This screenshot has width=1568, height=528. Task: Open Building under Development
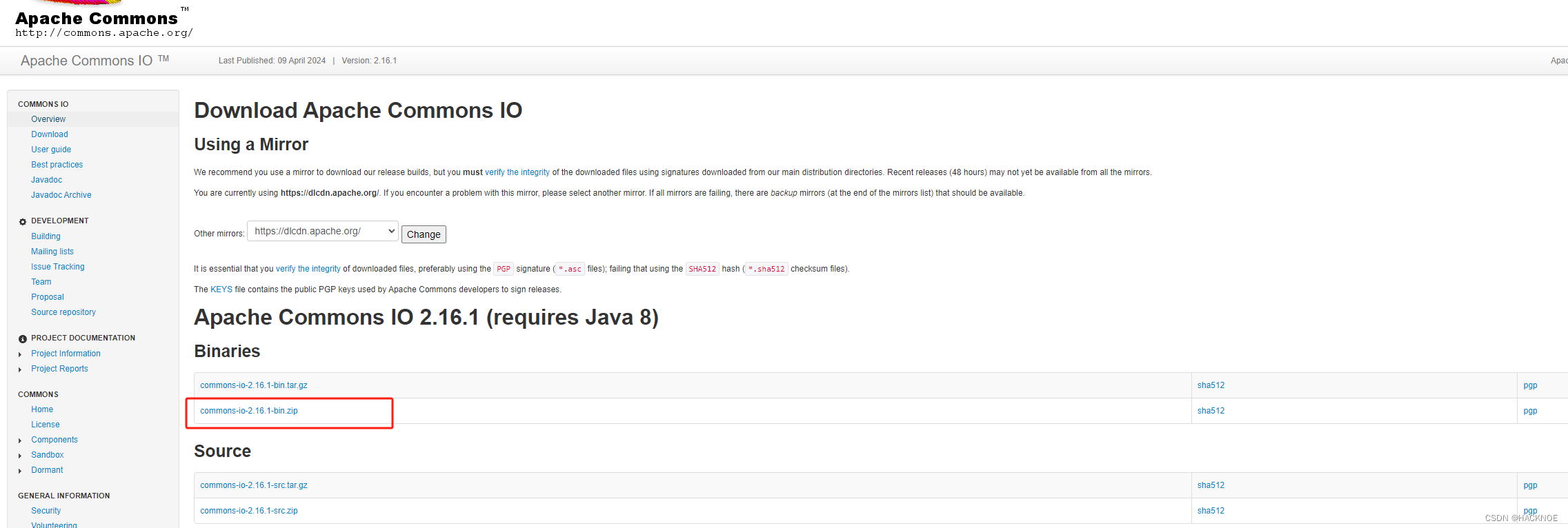pos(46,236)
